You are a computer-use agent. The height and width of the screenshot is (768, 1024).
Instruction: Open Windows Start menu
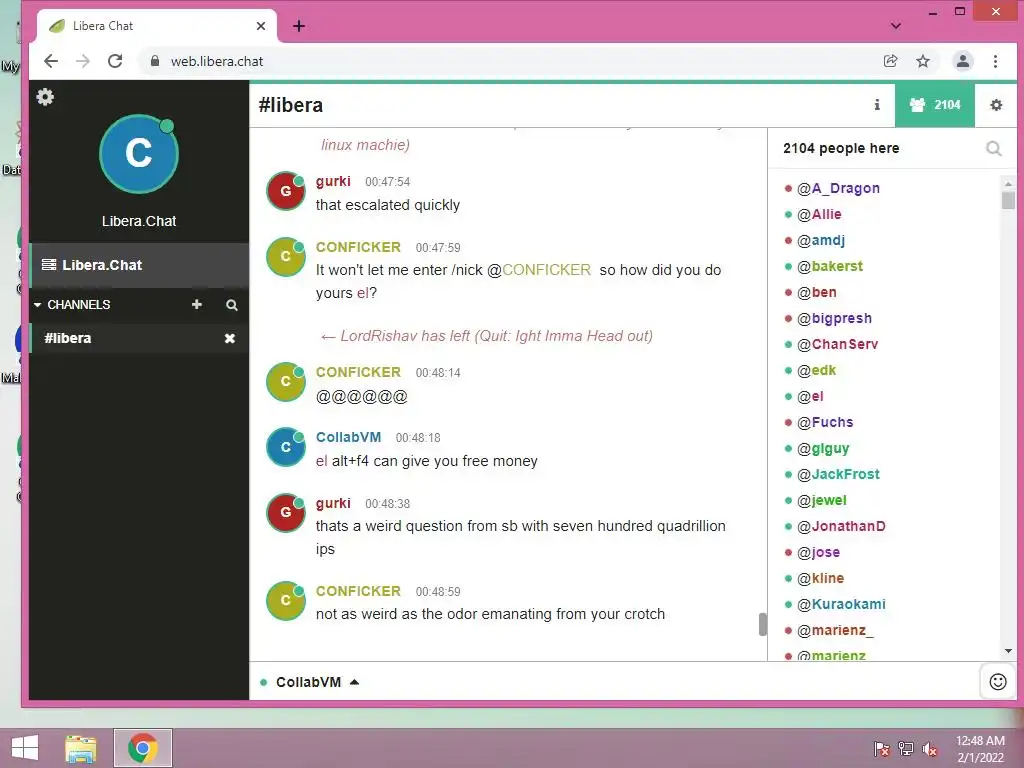(x=25, y=748)
